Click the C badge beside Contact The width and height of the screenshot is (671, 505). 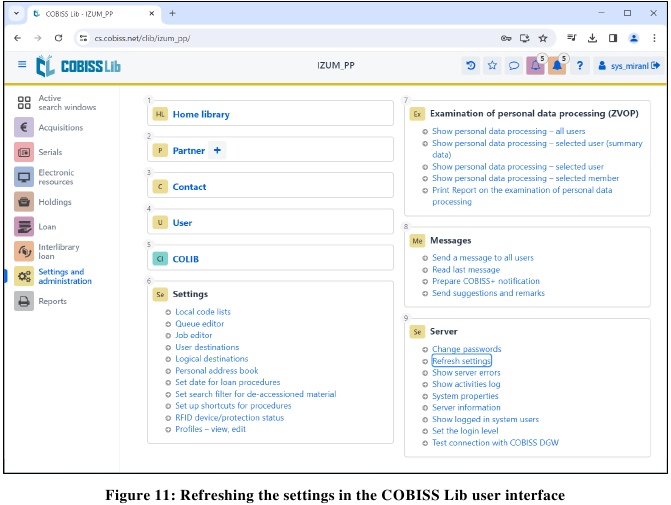click(160, 187)
